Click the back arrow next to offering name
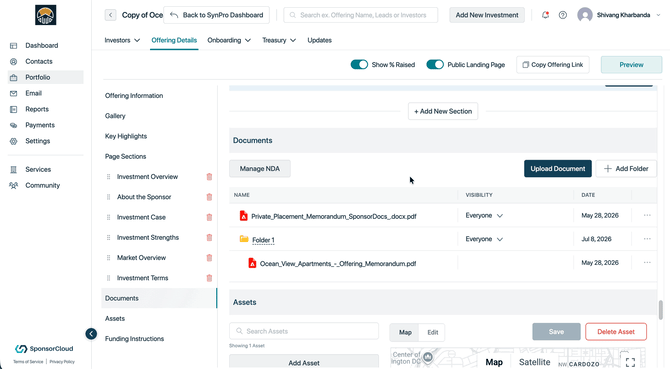The image size is (670, 369). [110, 15]
